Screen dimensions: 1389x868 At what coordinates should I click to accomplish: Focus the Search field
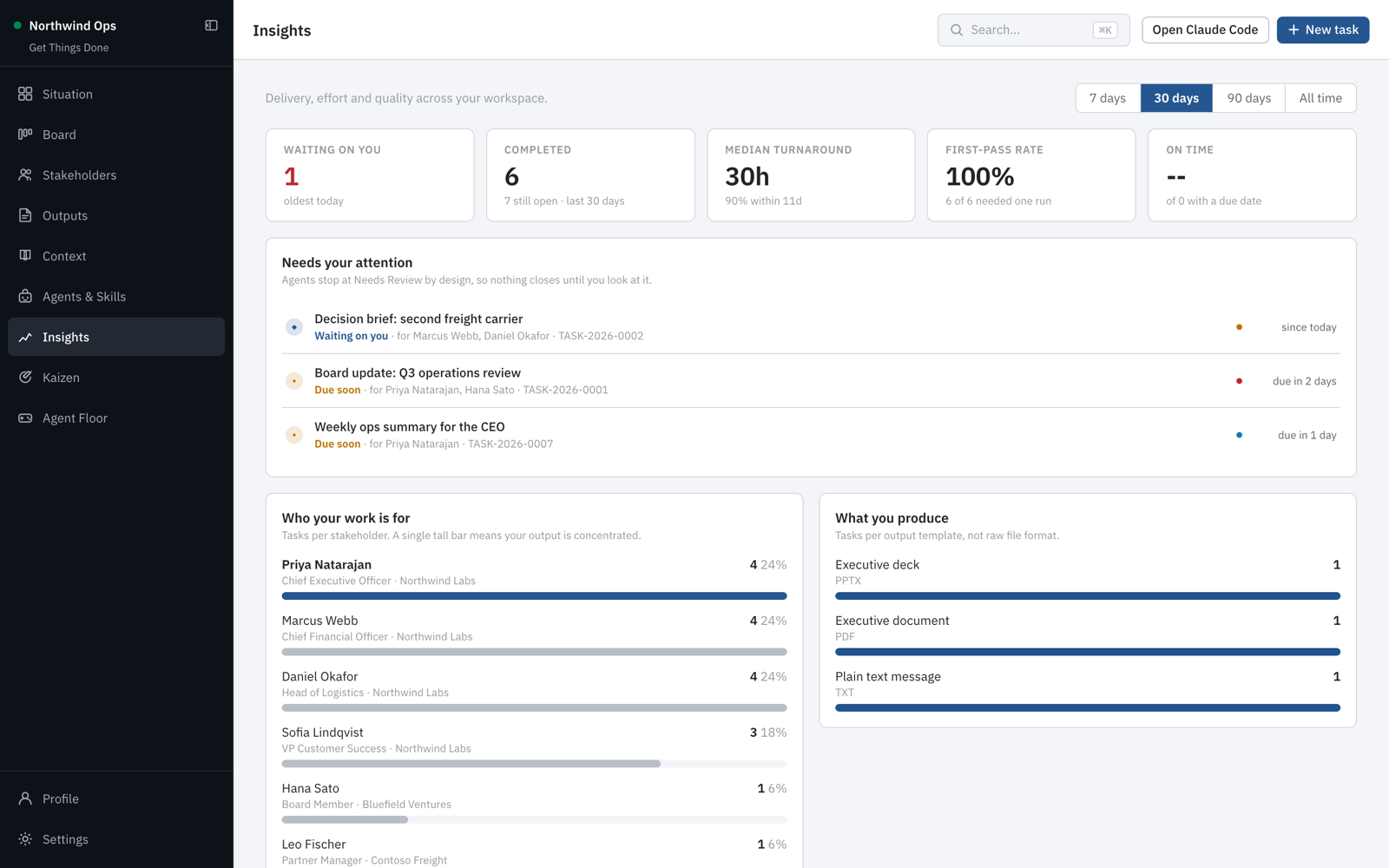[x=1033, y=30]
